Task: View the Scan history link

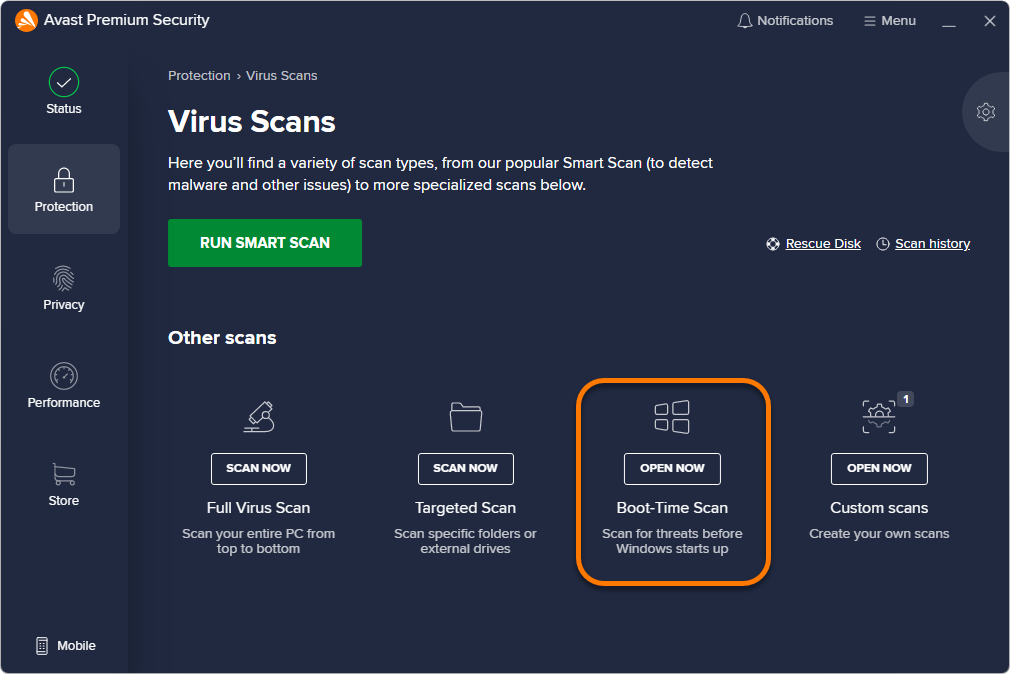Action: [931, 244]
